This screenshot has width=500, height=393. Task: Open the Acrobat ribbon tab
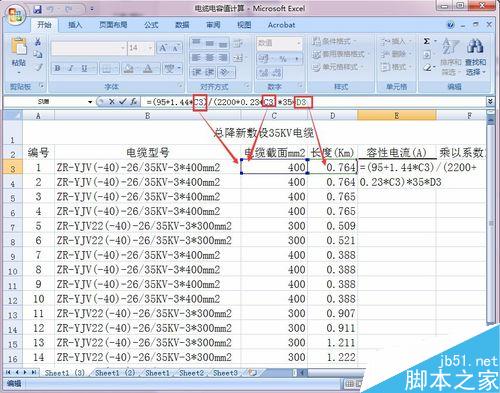tap(281, 25)
